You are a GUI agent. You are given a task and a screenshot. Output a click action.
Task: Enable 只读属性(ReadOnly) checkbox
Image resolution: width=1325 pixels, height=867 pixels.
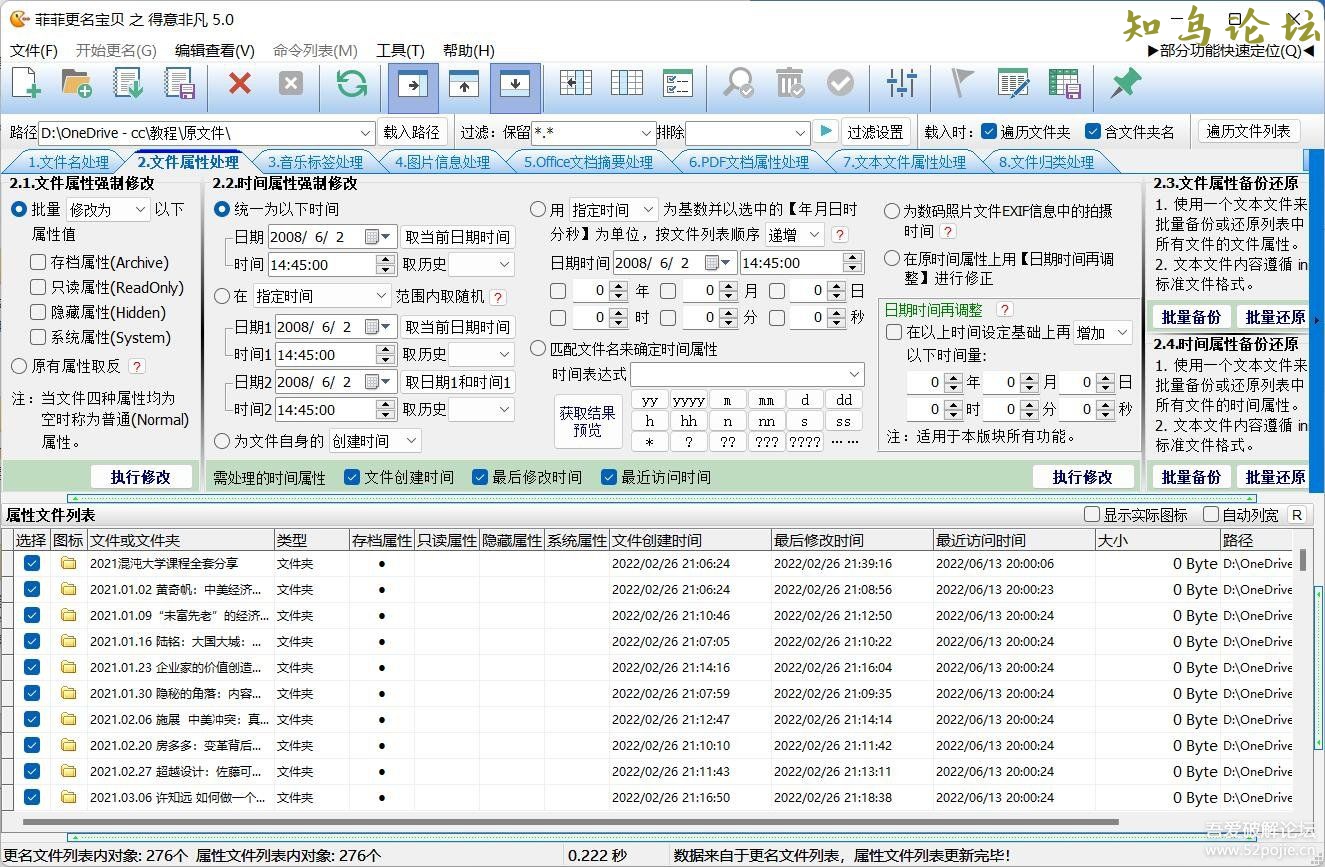pos(38,287)
